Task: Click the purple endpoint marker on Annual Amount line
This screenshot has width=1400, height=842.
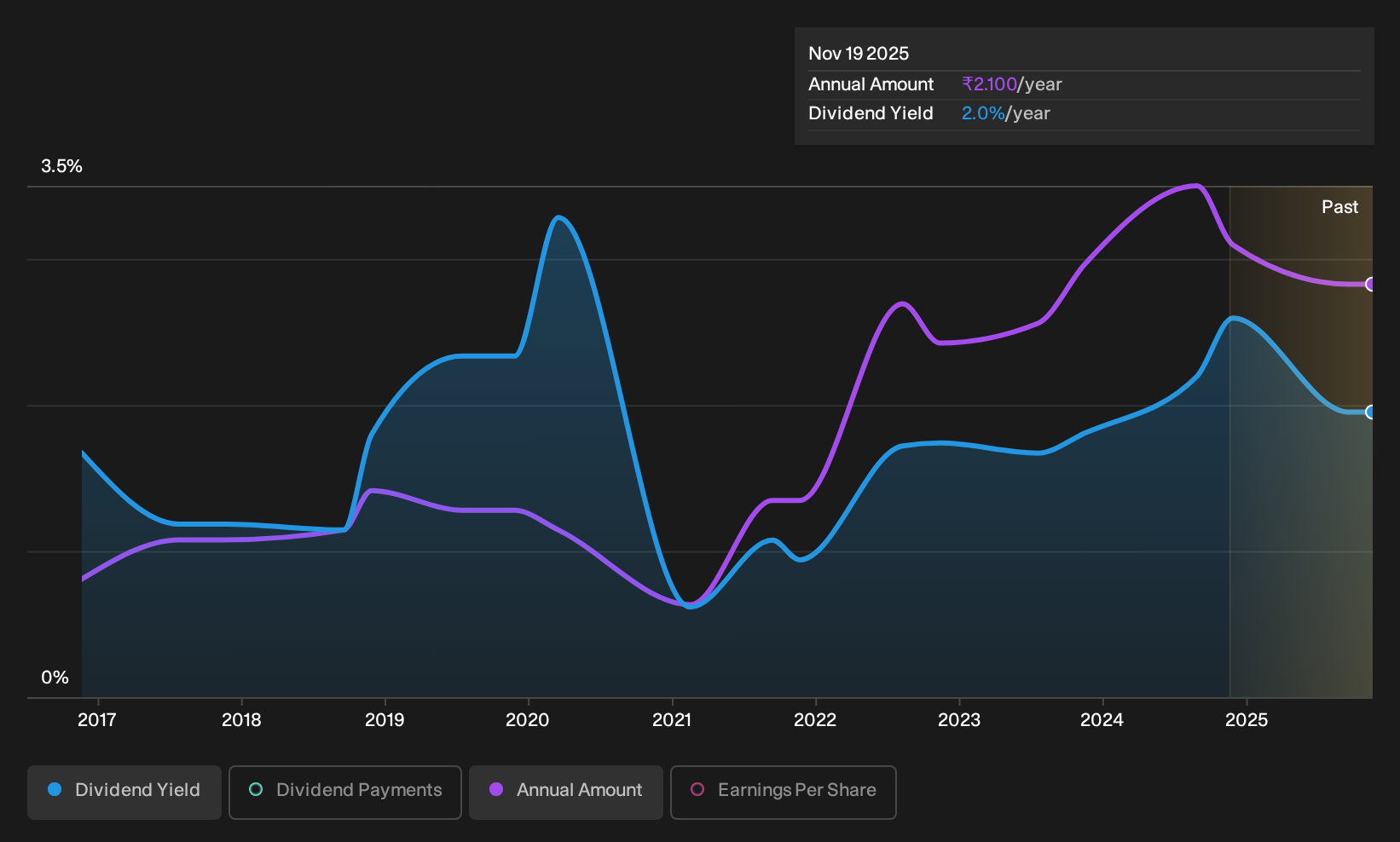Action: tap(1370, 284)
